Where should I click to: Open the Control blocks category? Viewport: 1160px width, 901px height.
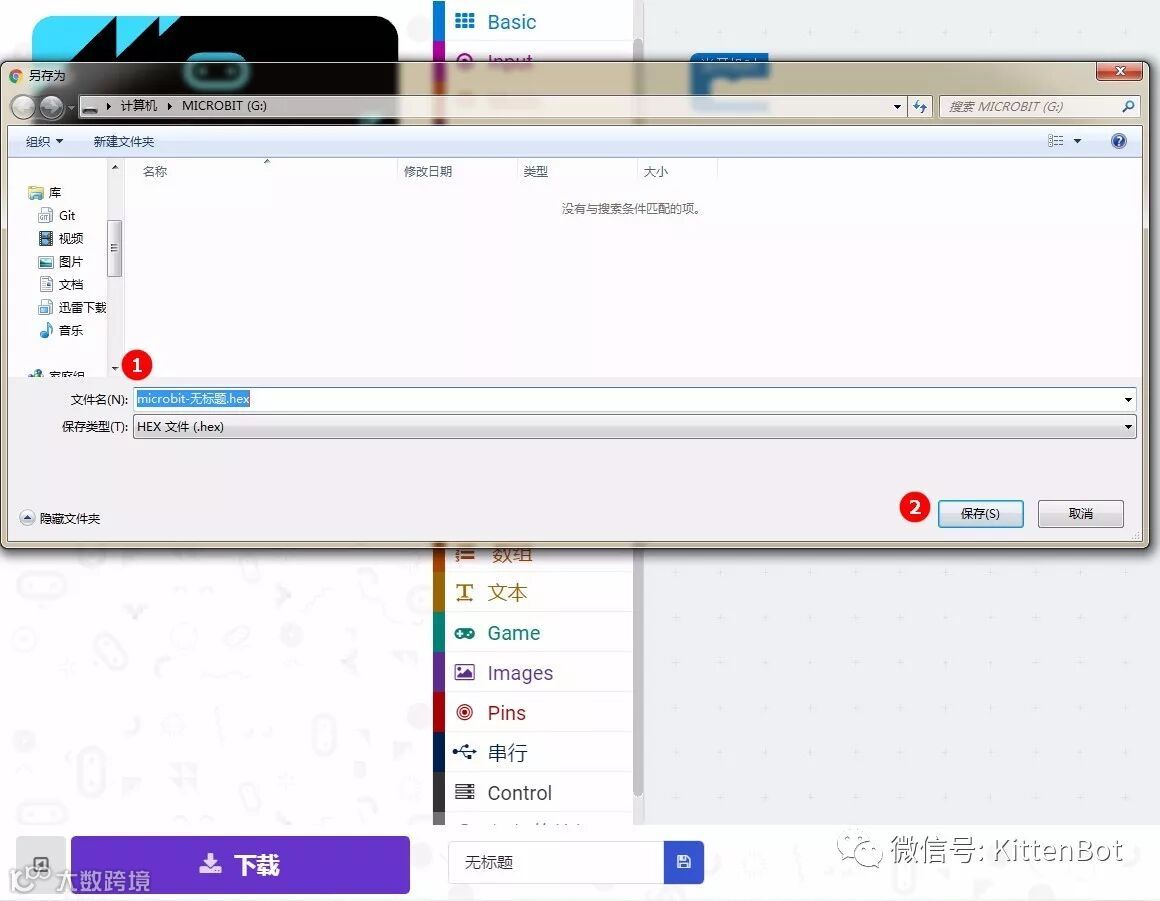click(533, 792)
